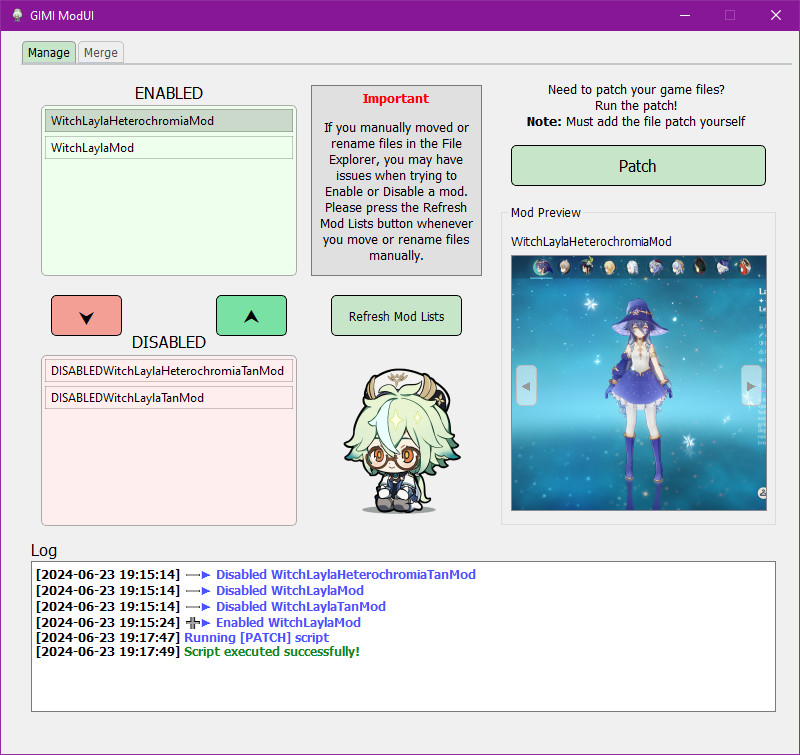800x755 pixels.
Task: Switch to the Merge tab
Action: [100, 52]
